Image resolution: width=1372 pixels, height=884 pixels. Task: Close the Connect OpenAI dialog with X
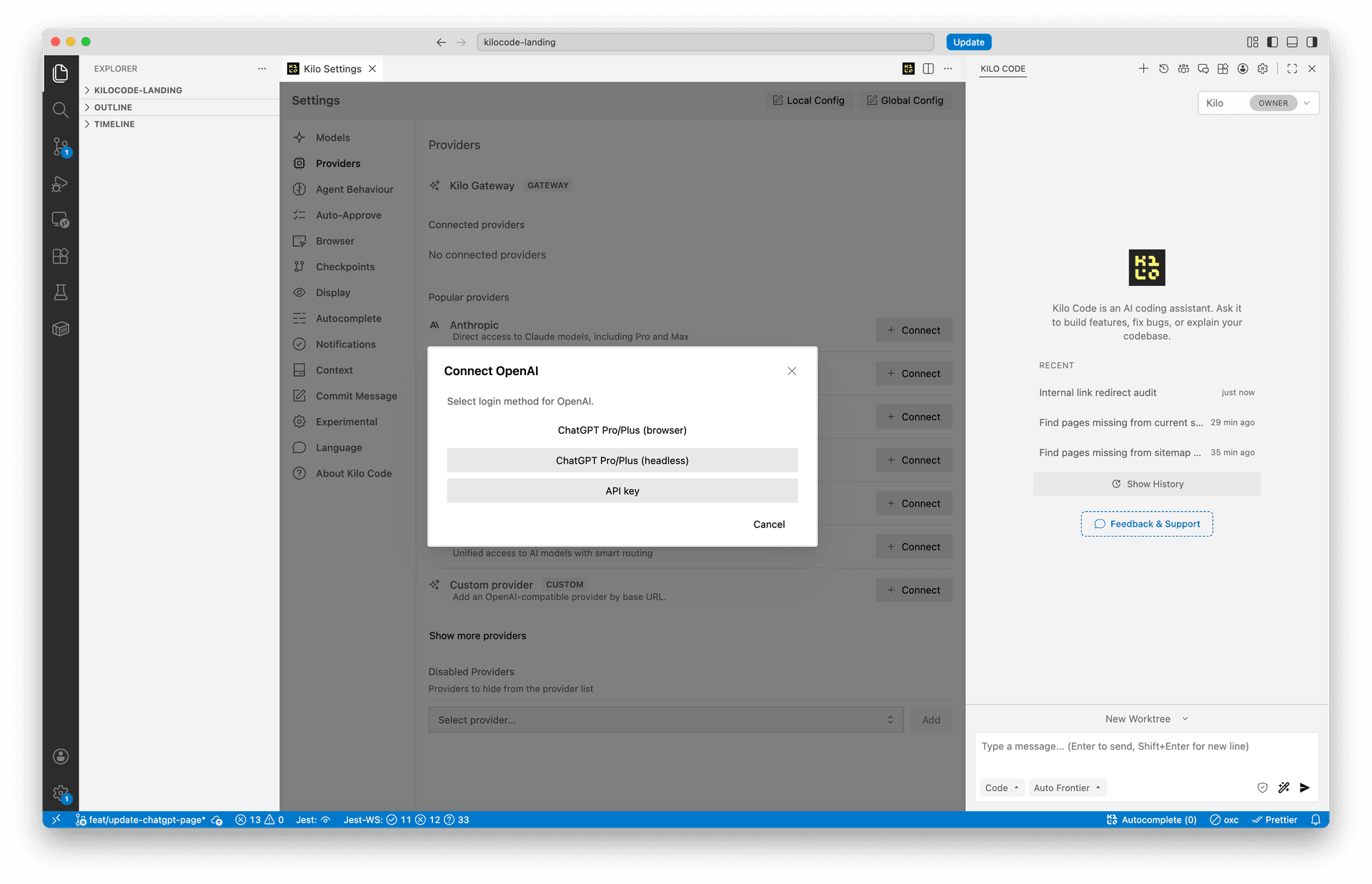click(x=792, y=371)
